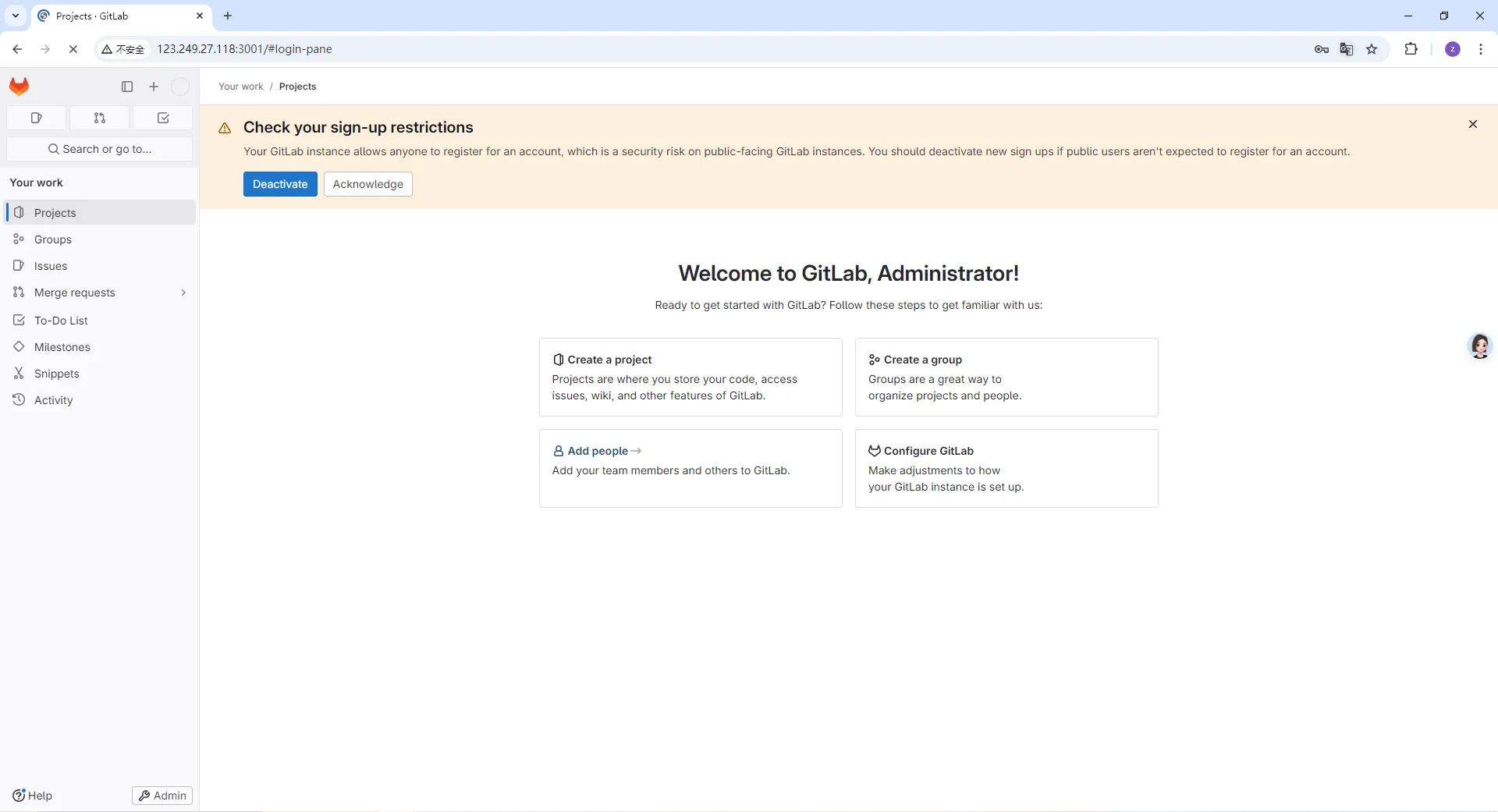Click the Welcome to GitLab, Administrator! heading
Screen dimensions: 1498x812
coord(849,273)
